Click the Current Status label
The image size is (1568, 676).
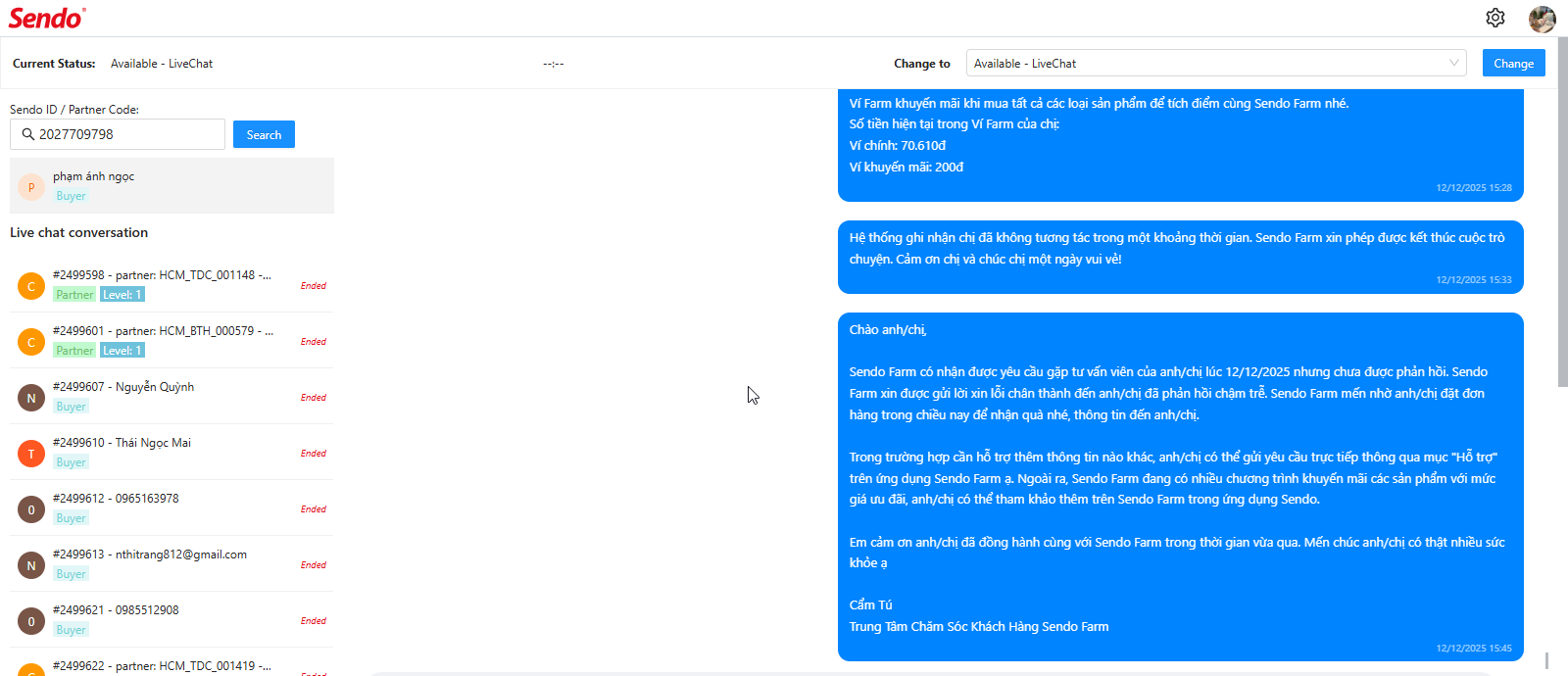coord(54,63)
